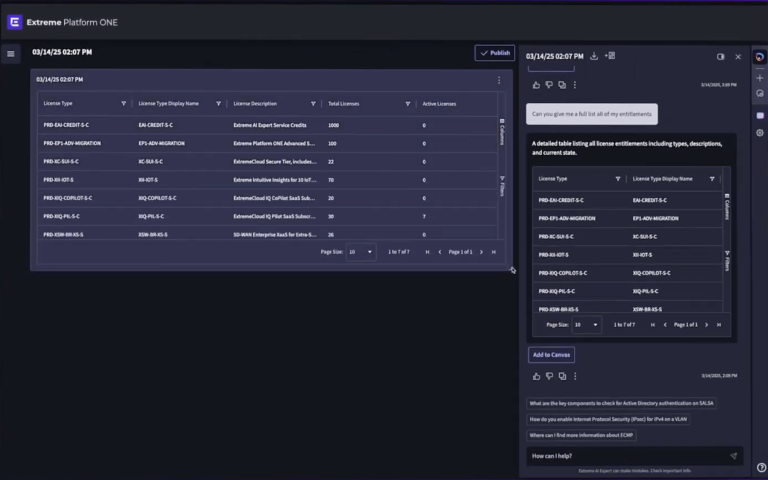Click SD-WAN Enterprise XaaS description cell
This screenshot has width=768, height=480.
pyautogui.click(x=275, y=235)
